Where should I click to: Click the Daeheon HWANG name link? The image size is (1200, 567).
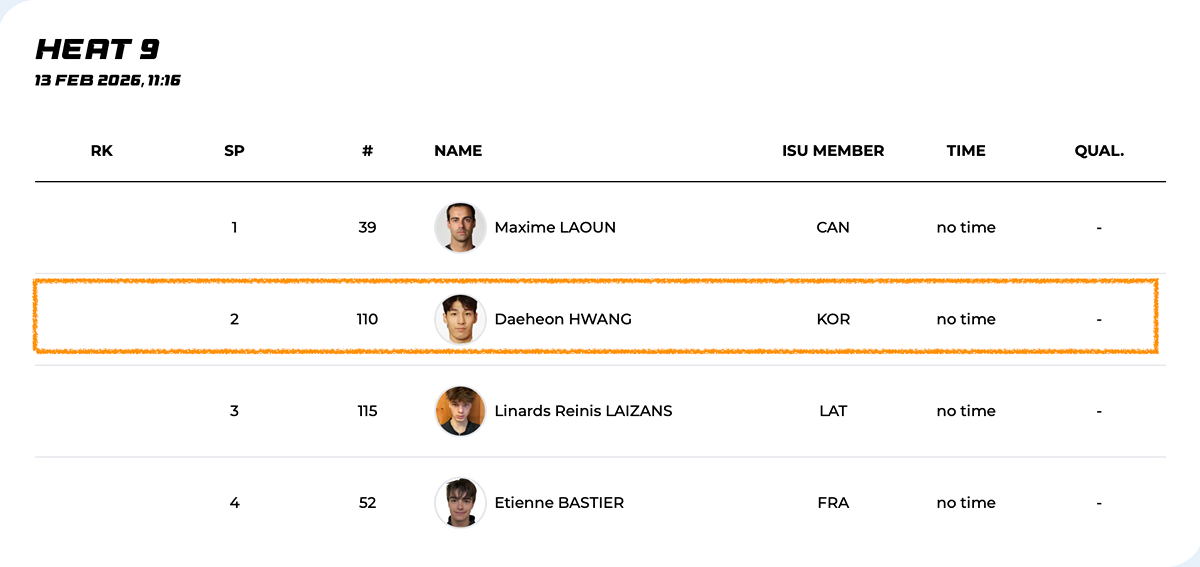pos(563,319)
